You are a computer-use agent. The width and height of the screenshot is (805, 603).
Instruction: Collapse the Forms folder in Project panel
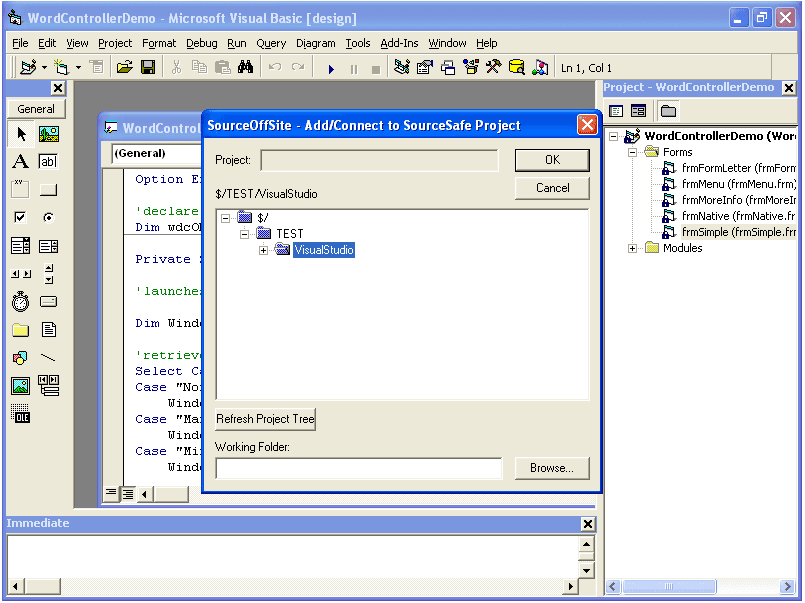pos(632,152)
